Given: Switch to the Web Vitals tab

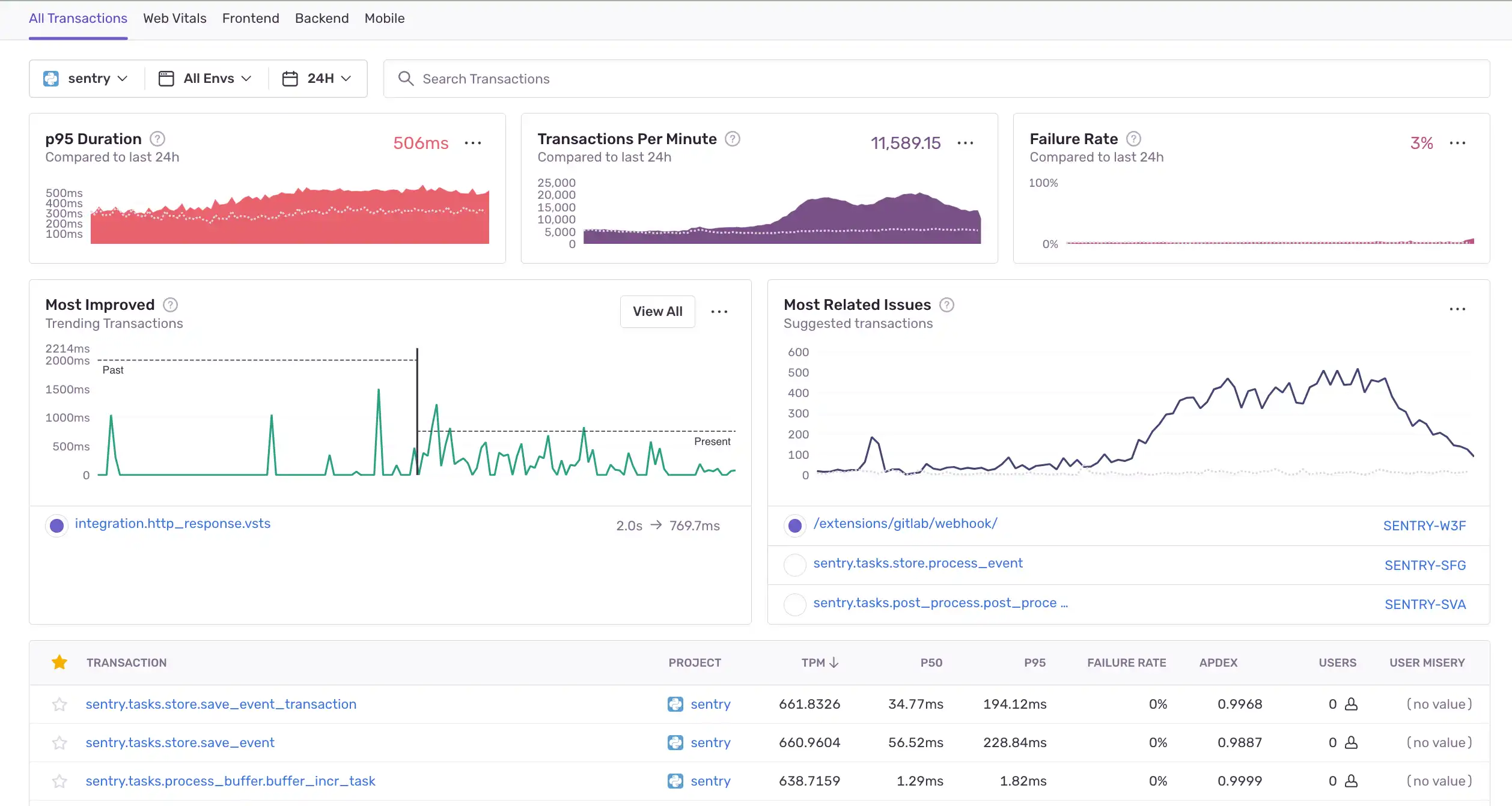Looking at the screenshot, I should (x=174, y=19).
